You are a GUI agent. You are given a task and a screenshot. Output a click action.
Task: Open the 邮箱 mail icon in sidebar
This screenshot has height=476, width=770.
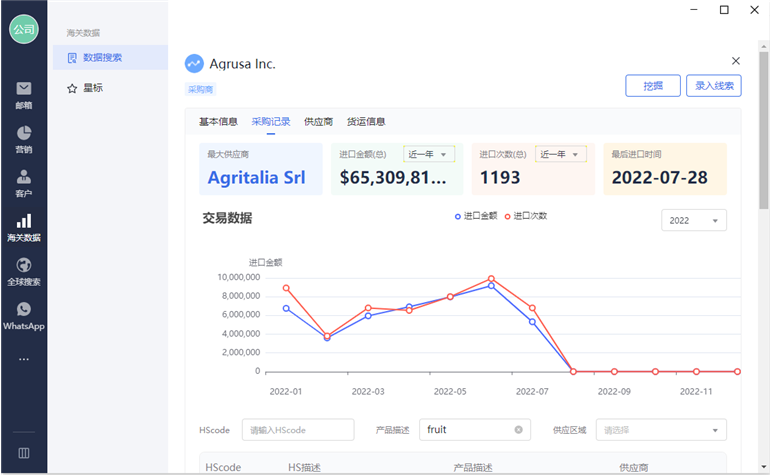click(x=24, y=88)
